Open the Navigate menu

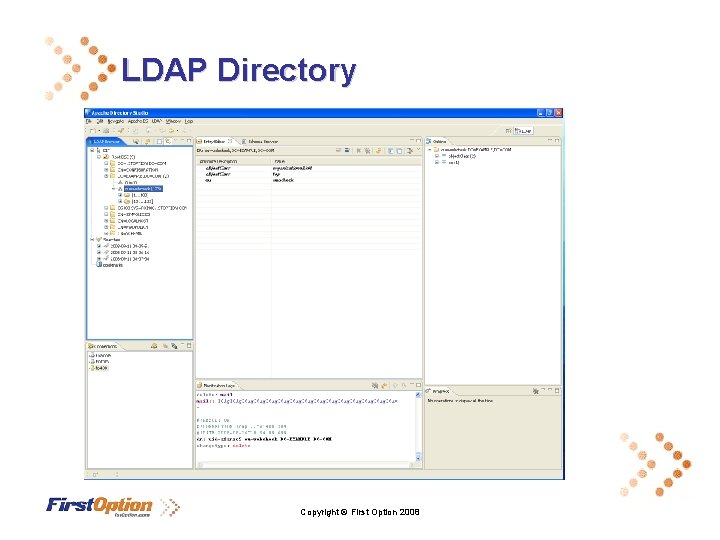[x=116, y=122]
